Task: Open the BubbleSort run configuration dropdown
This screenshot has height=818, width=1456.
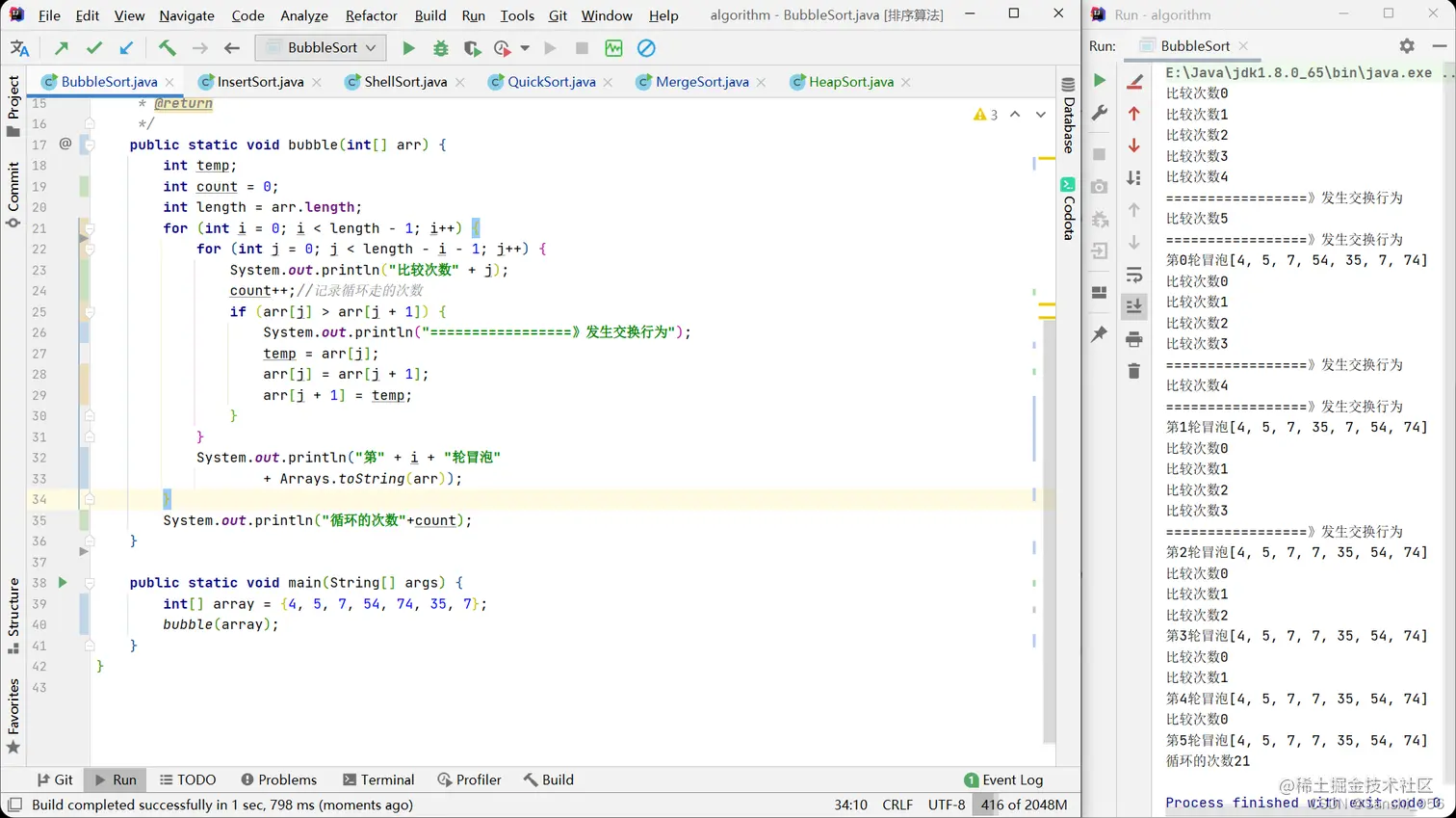Action: [322, 47]
